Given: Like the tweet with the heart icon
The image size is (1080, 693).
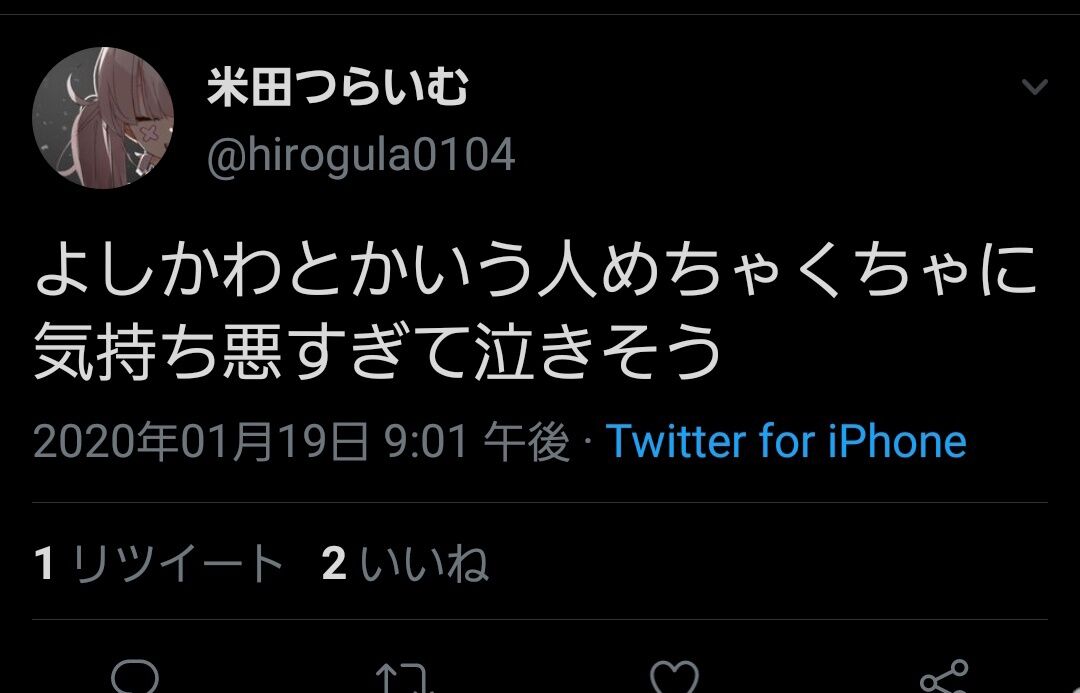Looking at the screenshot, I should click(674, 677).
